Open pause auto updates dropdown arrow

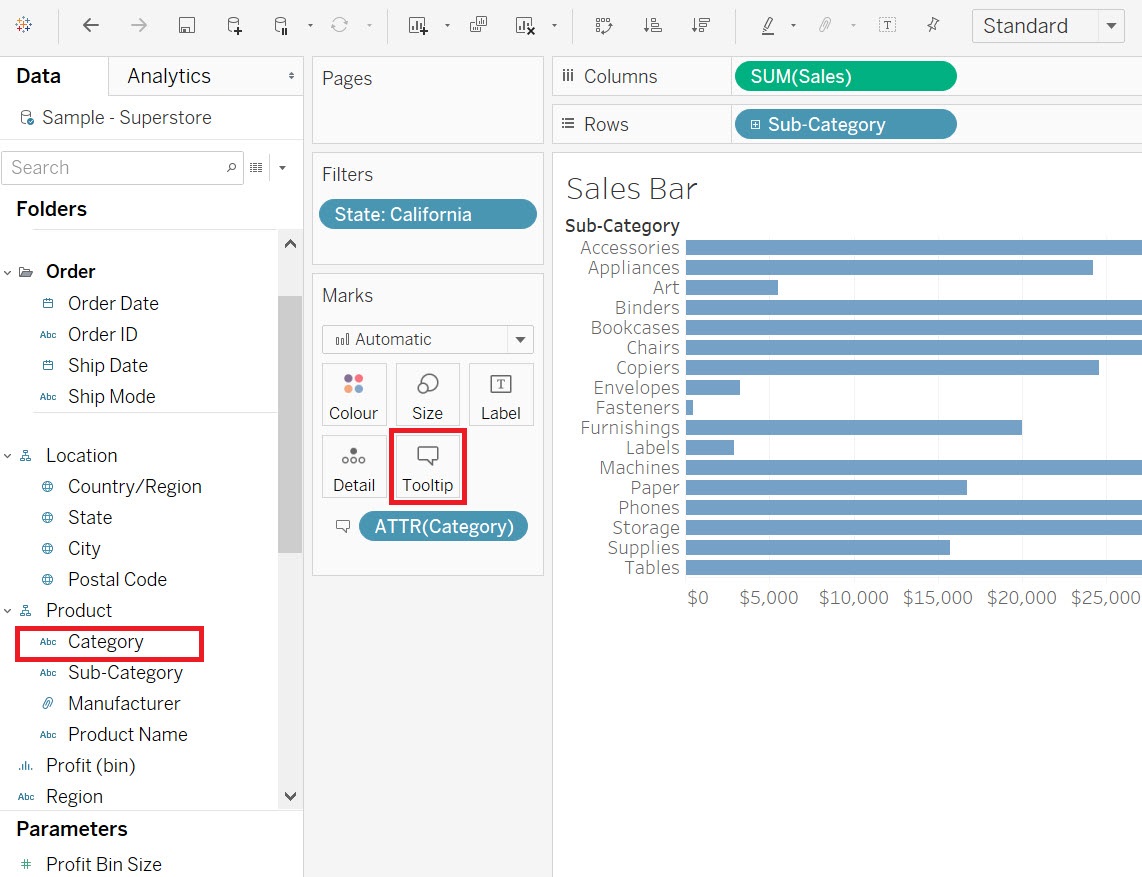tap(310, 25)
